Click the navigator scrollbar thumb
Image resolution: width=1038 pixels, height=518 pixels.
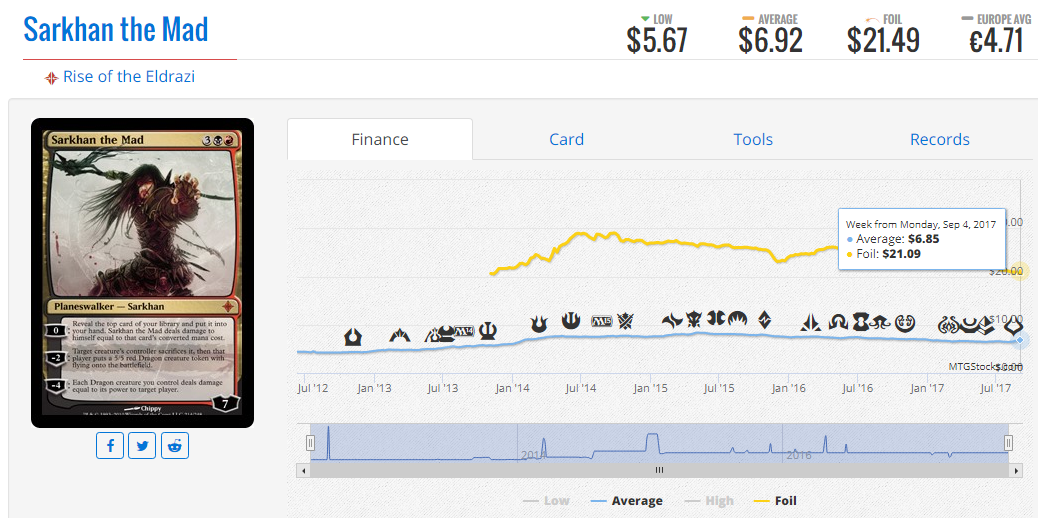[659, 470]
